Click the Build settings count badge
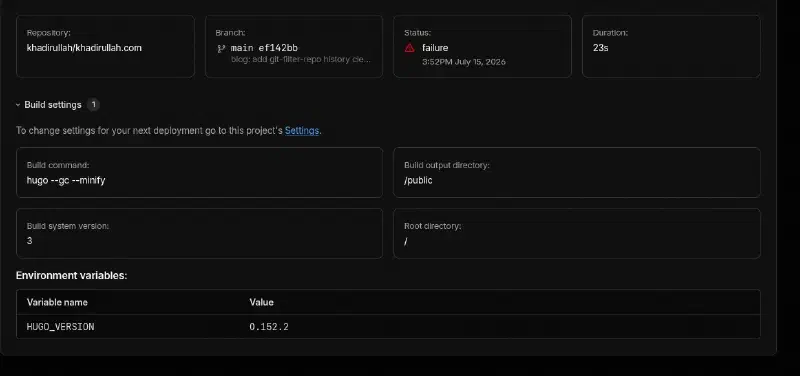The image size is (800, 376). pyautogui.click(x=93, y=105)
